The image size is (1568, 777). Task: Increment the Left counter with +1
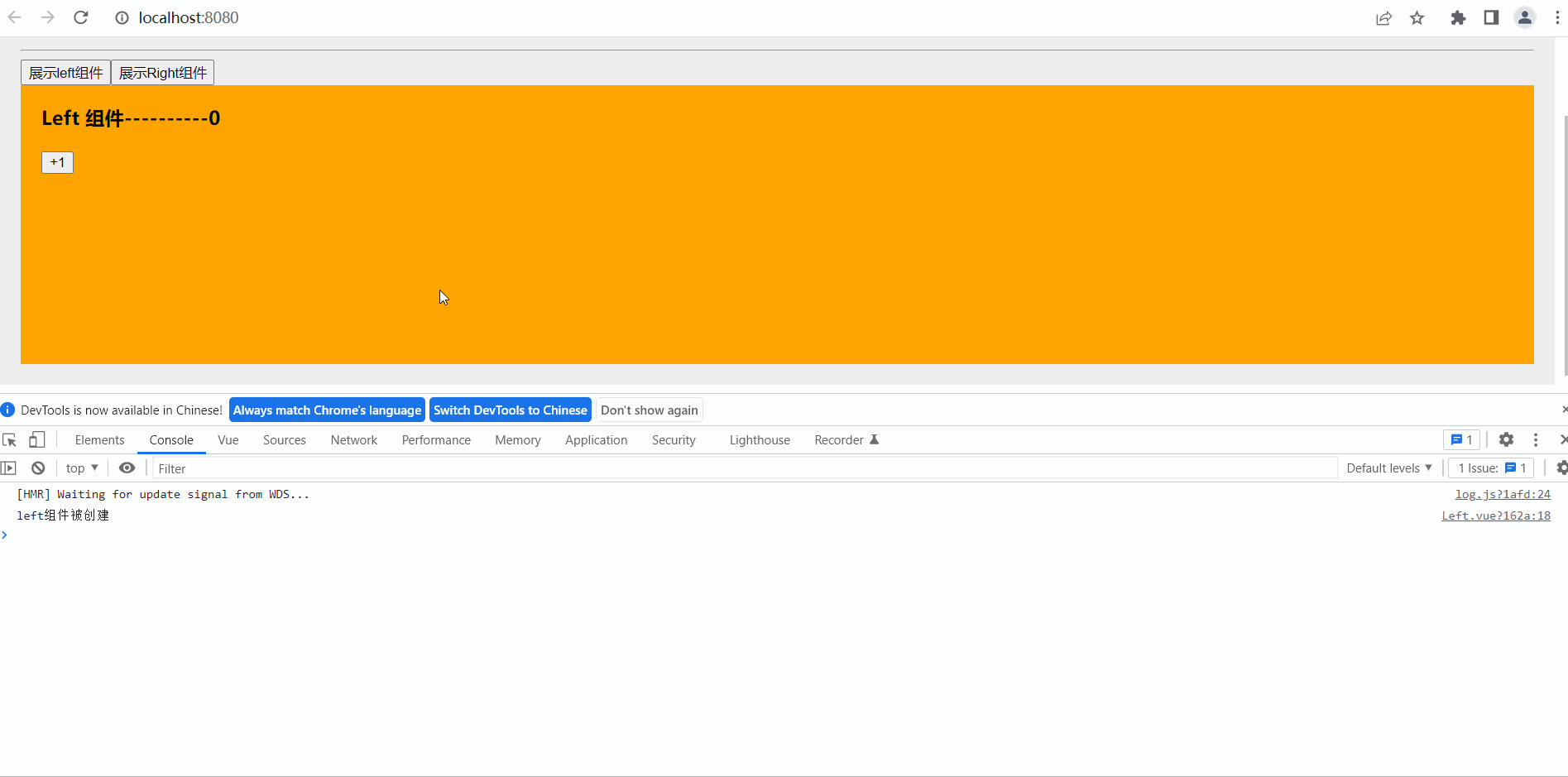pyautogui.click(x=57, y=162)
